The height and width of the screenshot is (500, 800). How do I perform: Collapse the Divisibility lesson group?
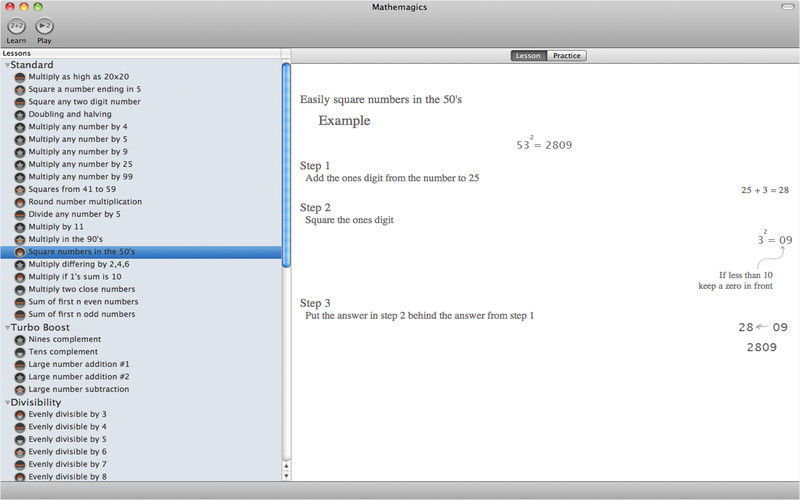7,403
